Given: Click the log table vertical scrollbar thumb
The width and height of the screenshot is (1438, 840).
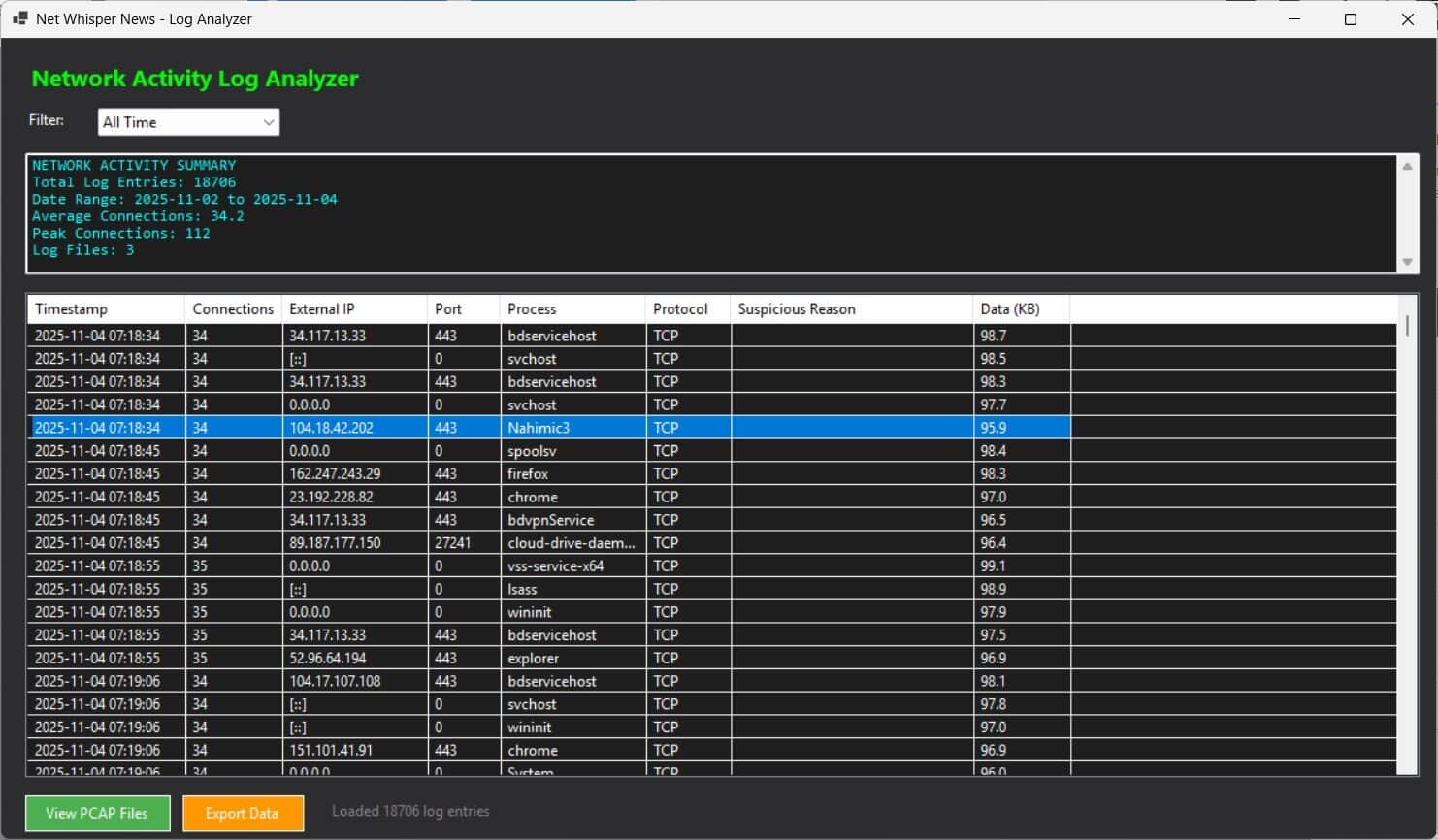Looking at the screenshot, I should point(1407,326).
